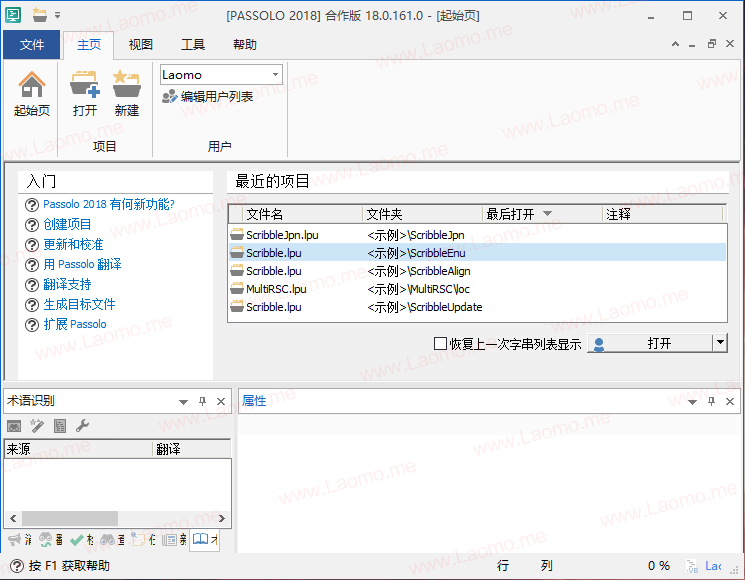Switch to the gray binoculars find tab
The image size is (745, 580).
[x=112, y=540]
